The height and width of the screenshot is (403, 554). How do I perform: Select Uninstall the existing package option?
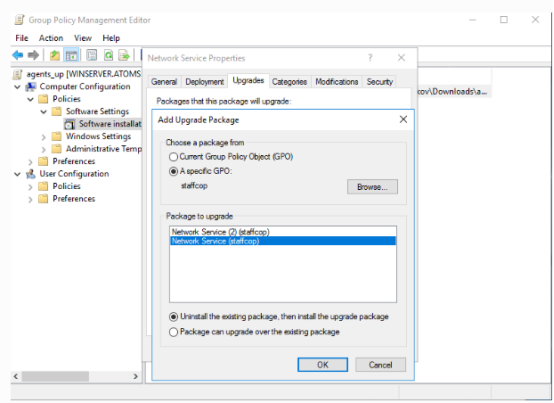173,316
